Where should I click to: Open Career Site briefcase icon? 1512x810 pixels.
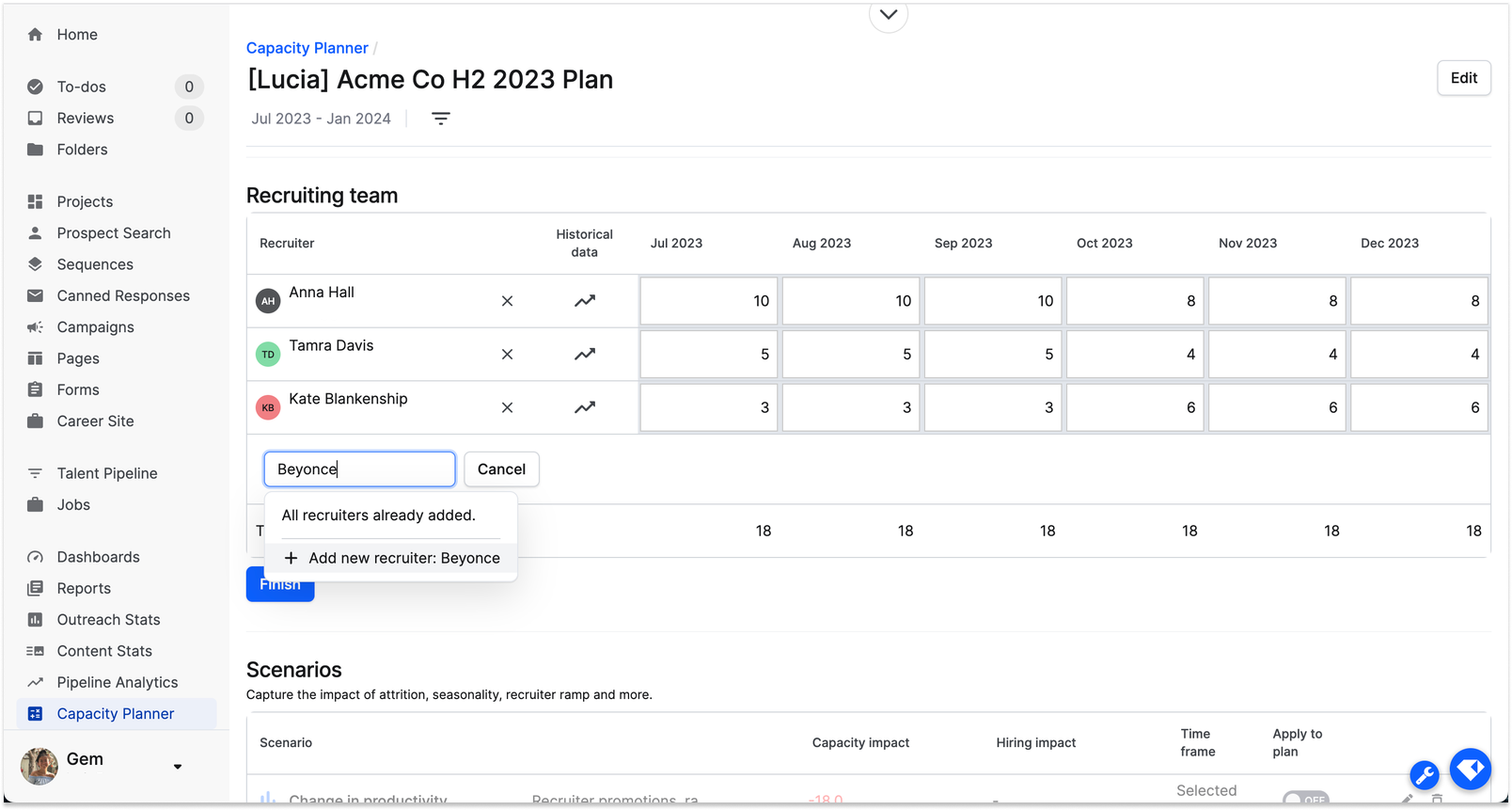[35, 421]
